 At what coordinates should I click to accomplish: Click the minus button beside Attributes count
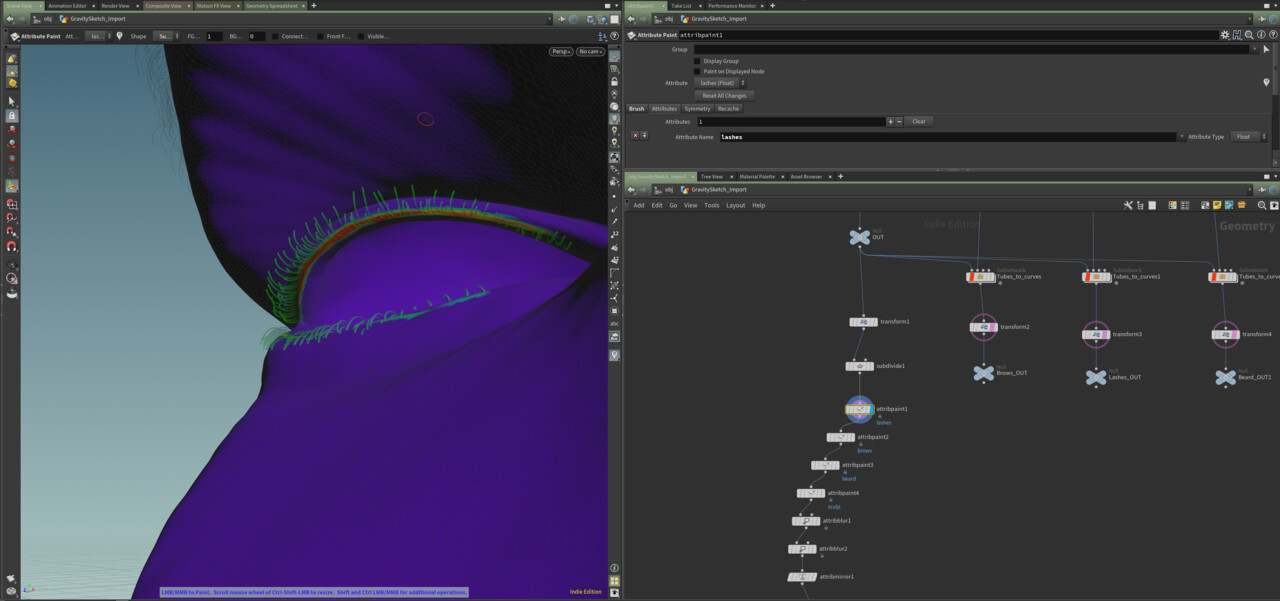pyautogui.click(x=899, y=121)
